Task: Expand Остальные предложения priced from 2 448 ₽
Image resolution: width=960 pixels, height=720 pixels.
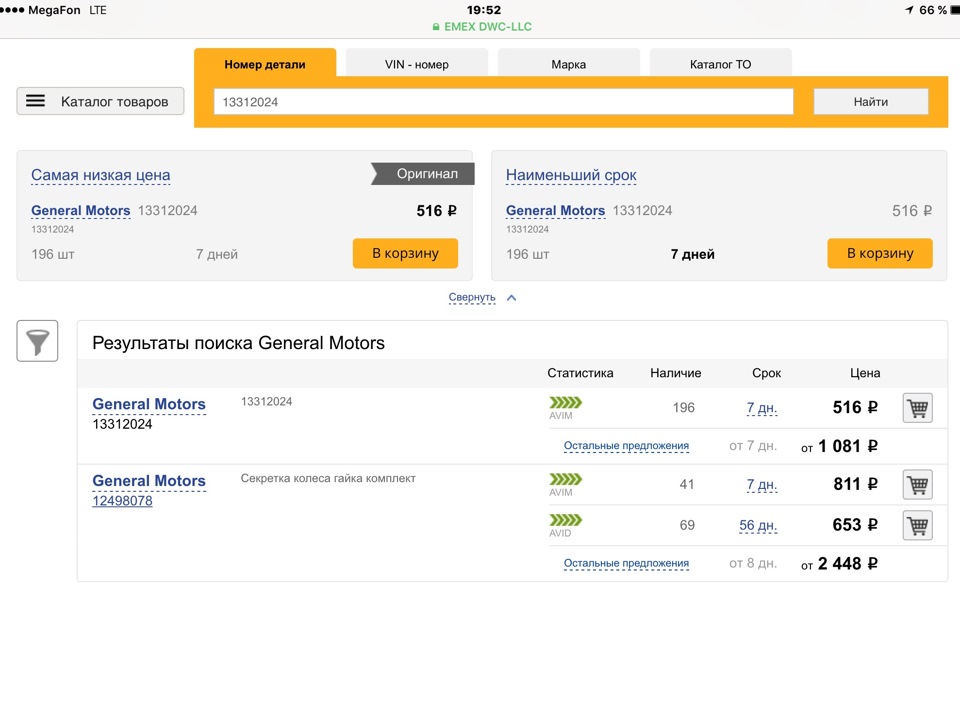Action: [626, 563]
